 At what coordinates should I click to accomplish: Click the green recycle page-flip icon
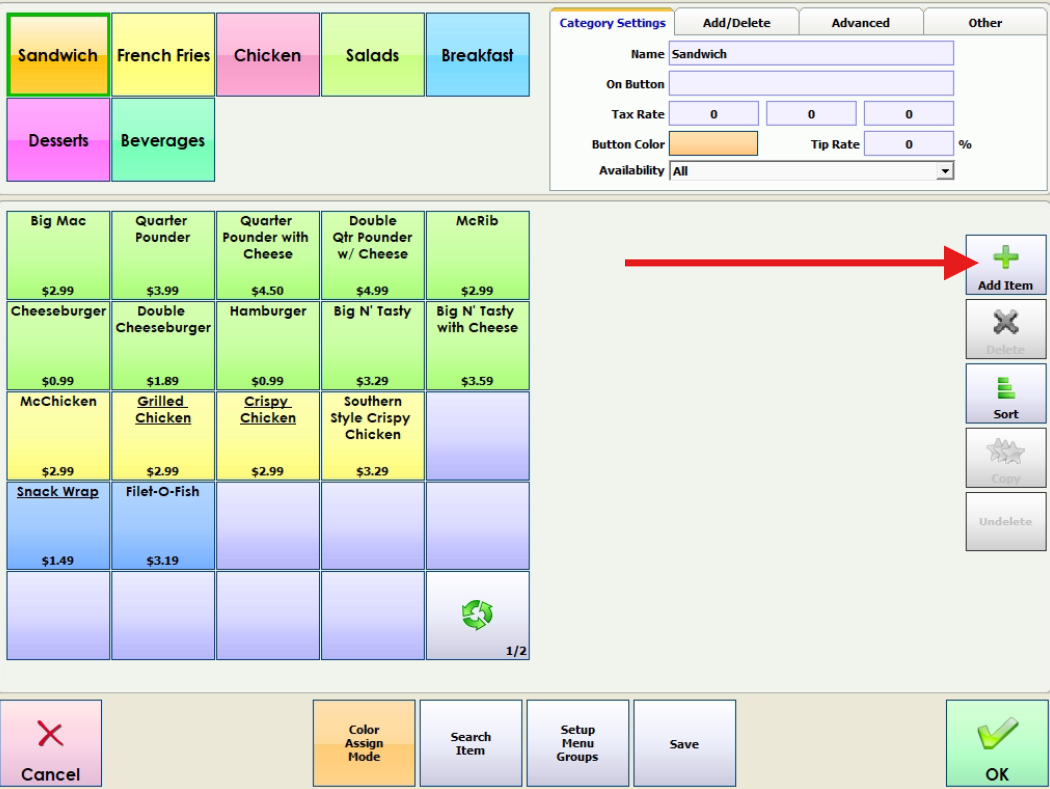pos(477,614)
